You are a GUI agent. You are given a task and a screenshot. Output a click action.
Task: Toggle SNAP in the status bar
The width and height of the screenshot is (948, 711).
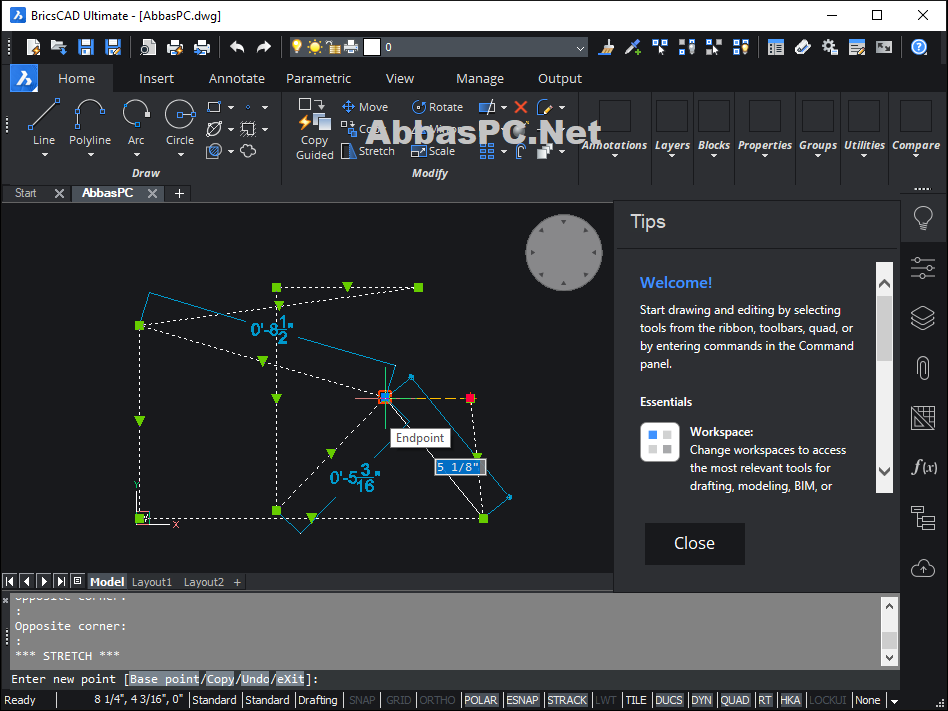point(362,700)
